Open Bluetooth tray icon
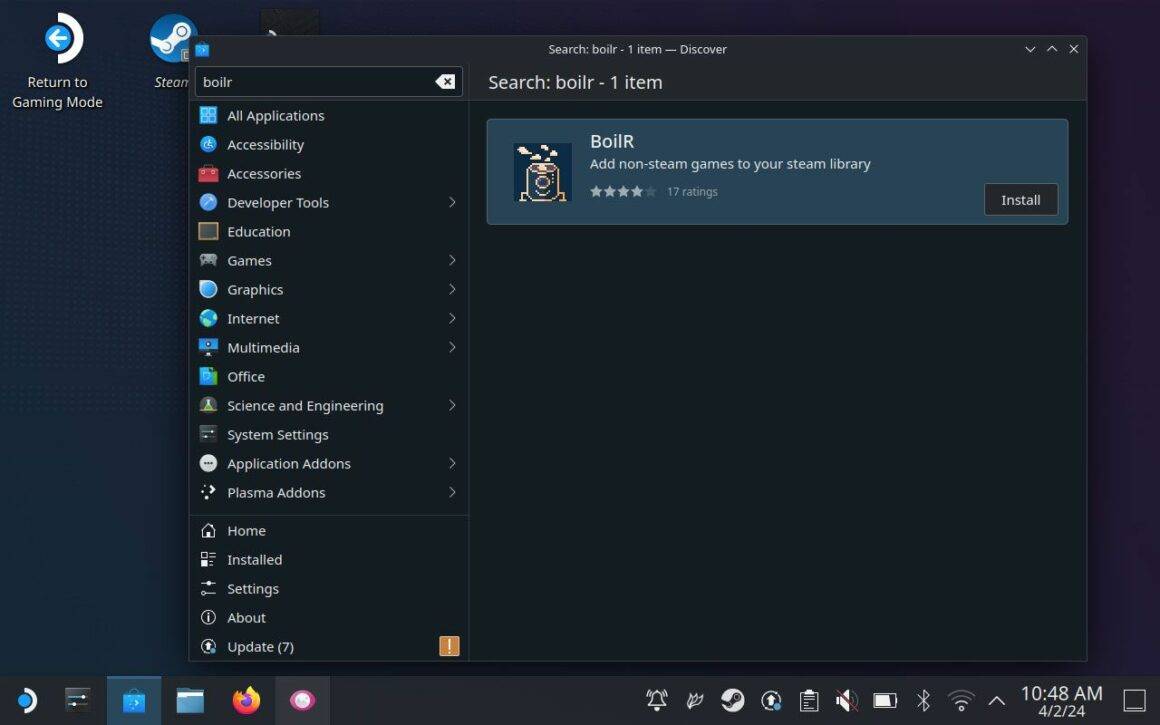 (923, 700)
